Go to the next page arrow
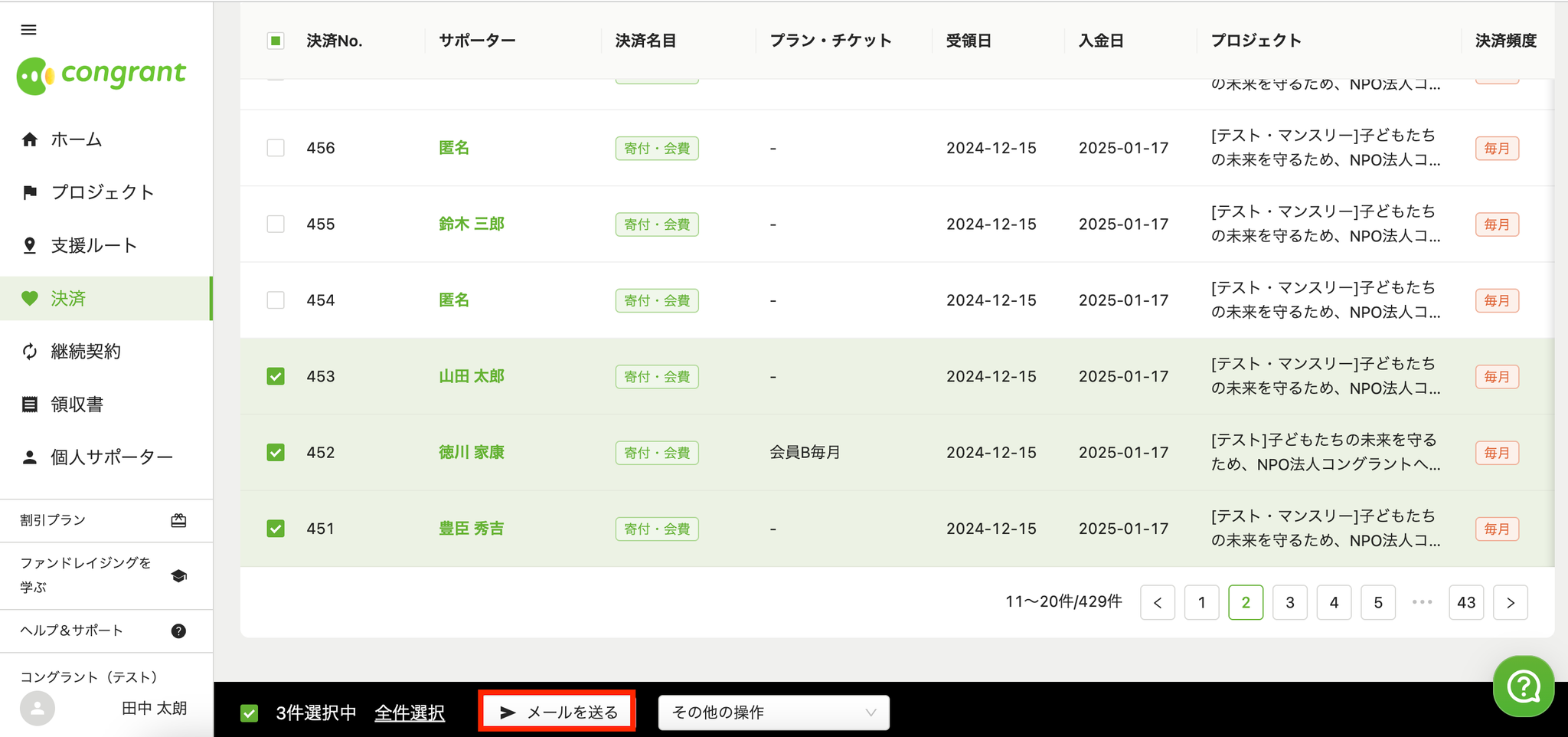The width and height of the screenshot is (1568, 737). [x=1511, y=602]
